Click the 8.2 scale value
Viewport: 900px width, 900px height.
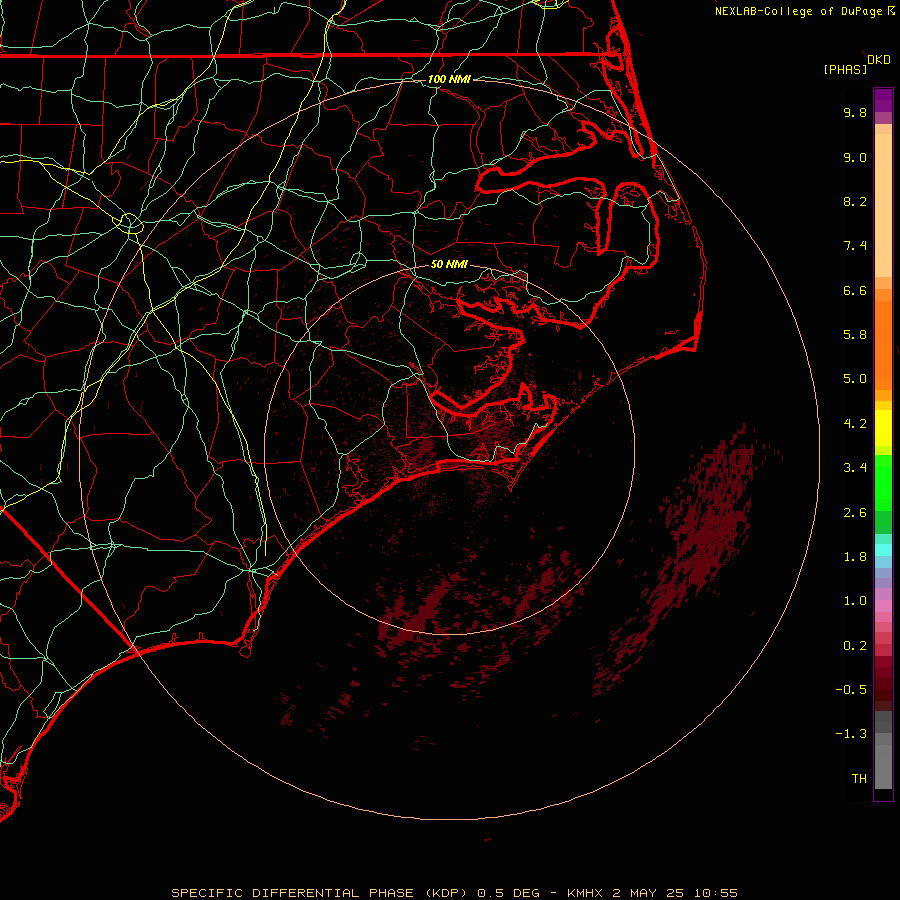click(855, 201)
